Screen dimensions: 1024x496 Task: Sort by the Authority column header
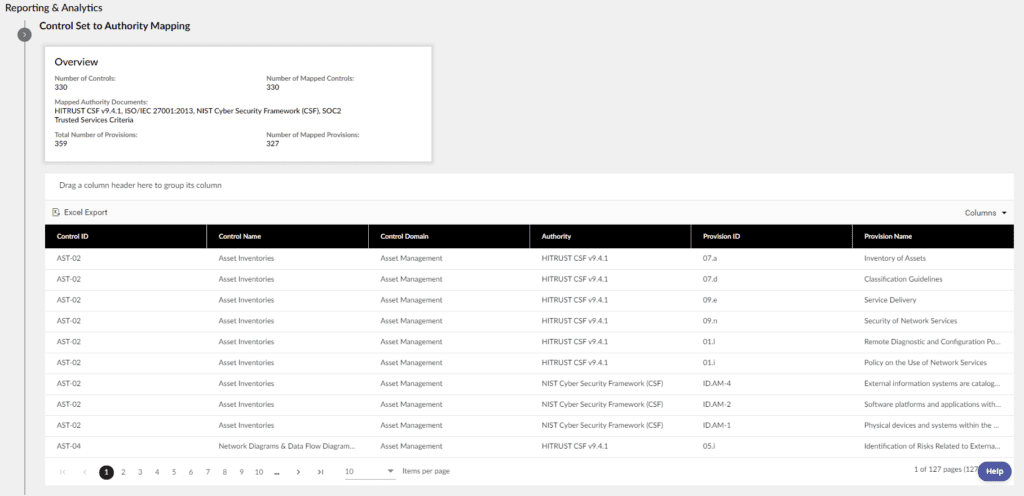point(557,237)
